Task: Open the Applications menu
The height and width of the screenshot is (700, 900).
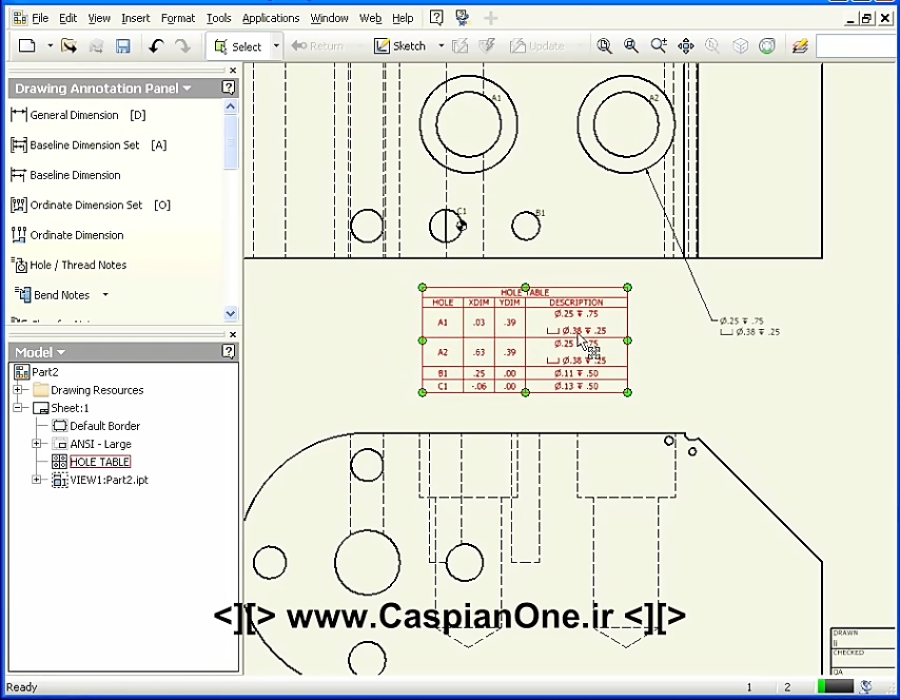Action: [270, 17]
